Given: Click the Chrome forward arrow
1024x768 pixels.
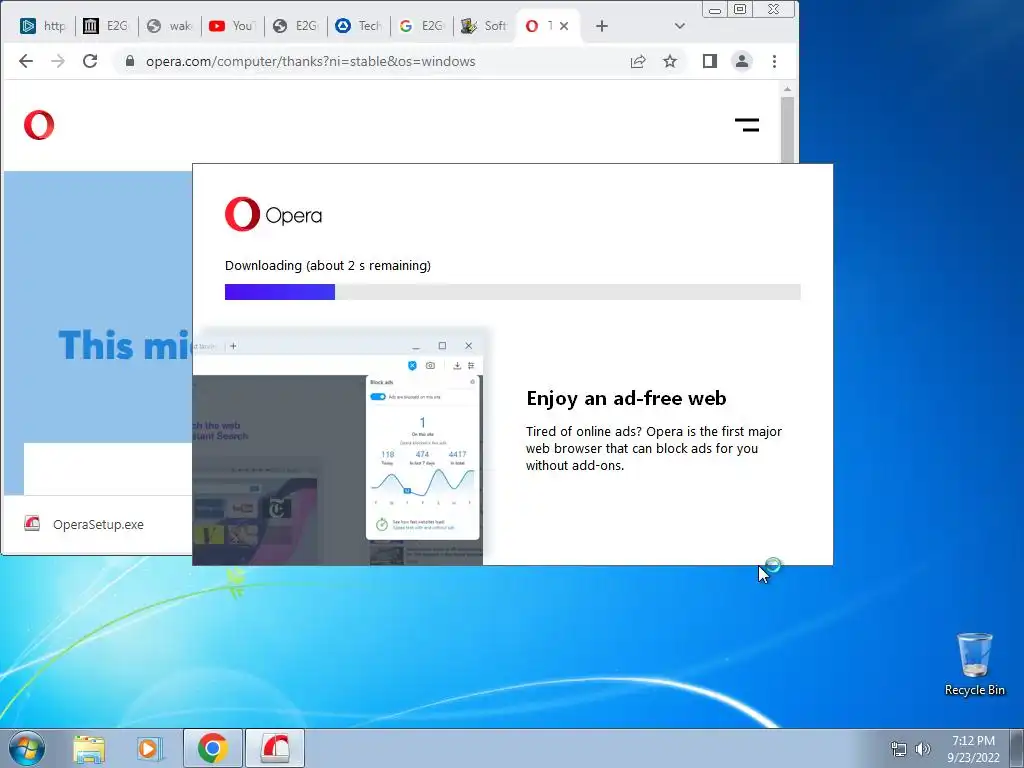Looking at the screenshot, I should [58, 61].
